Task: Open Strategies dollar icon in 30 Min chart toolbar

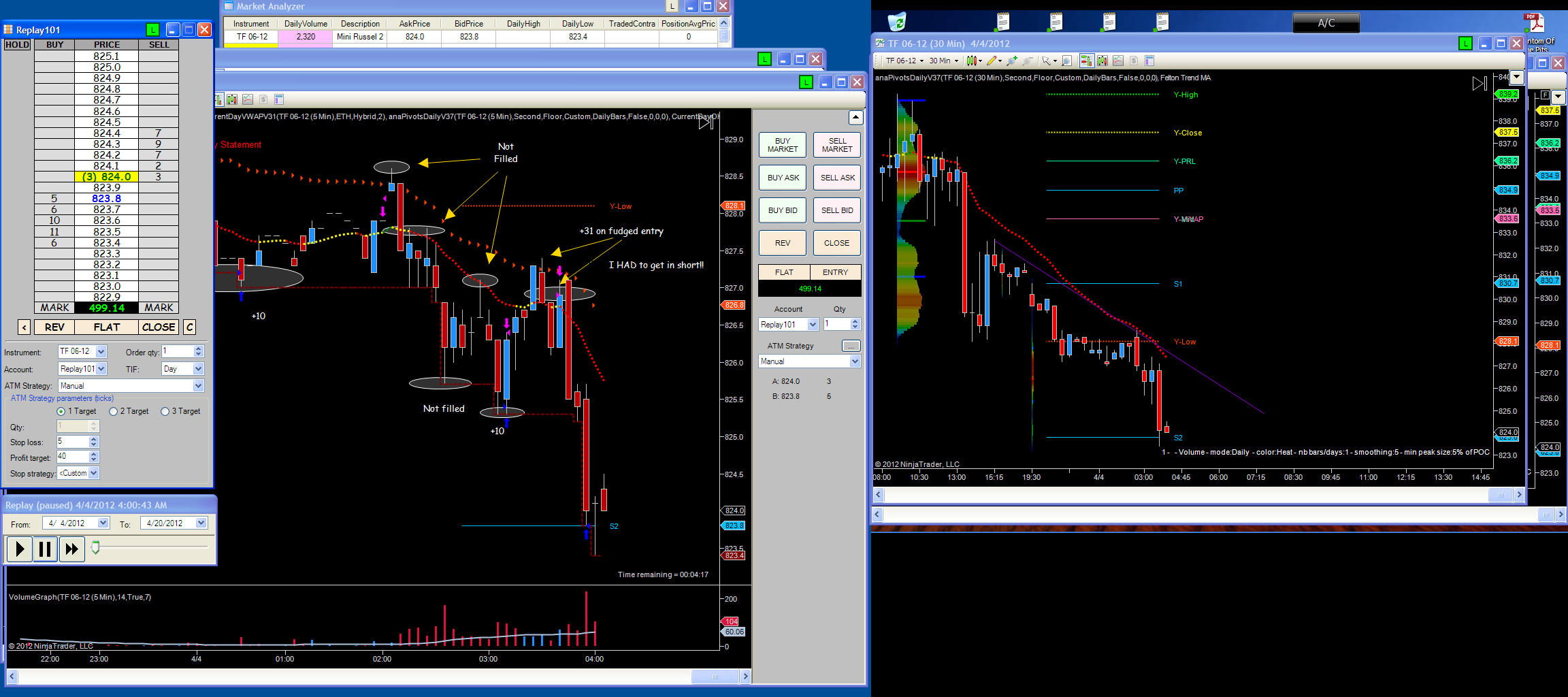Action: [1134, 61]
